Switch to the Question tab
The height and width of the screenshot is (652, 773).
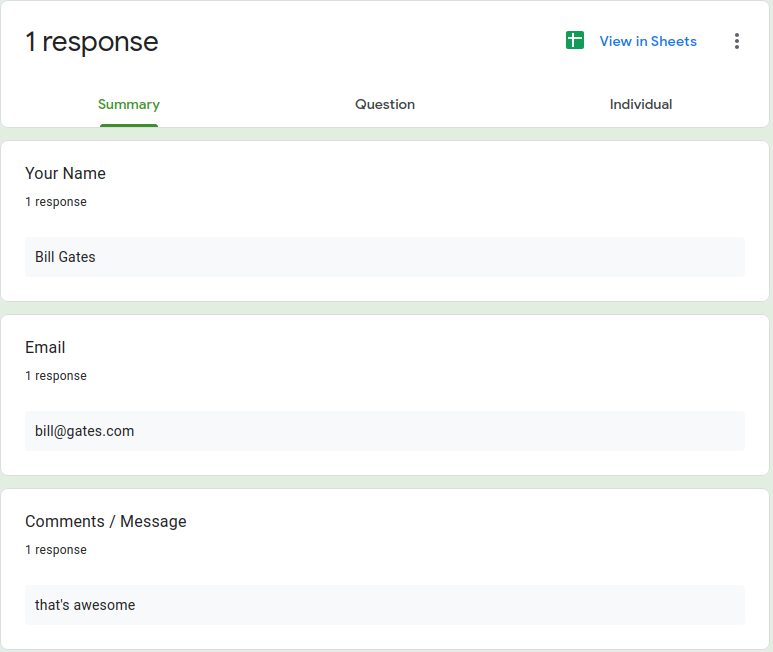click(385, 104)
